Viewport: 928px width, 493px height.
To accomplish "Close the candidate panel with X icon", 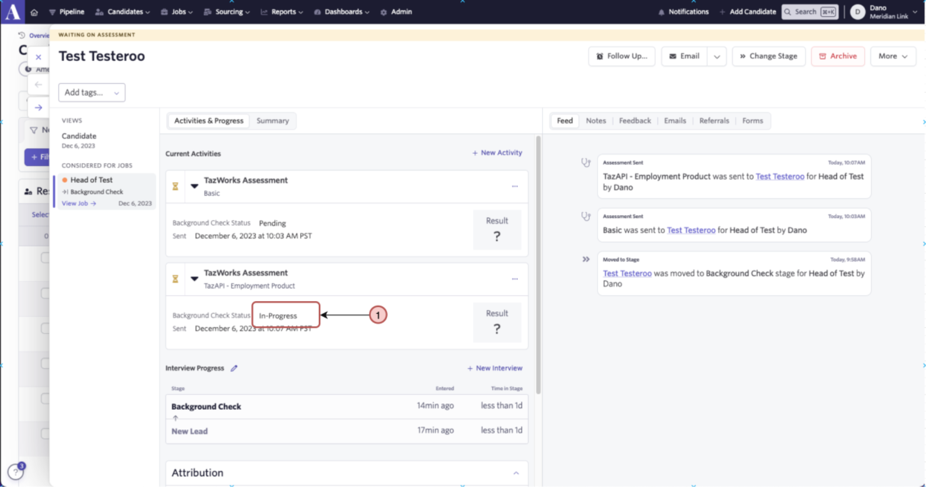I will pos(38,57).
